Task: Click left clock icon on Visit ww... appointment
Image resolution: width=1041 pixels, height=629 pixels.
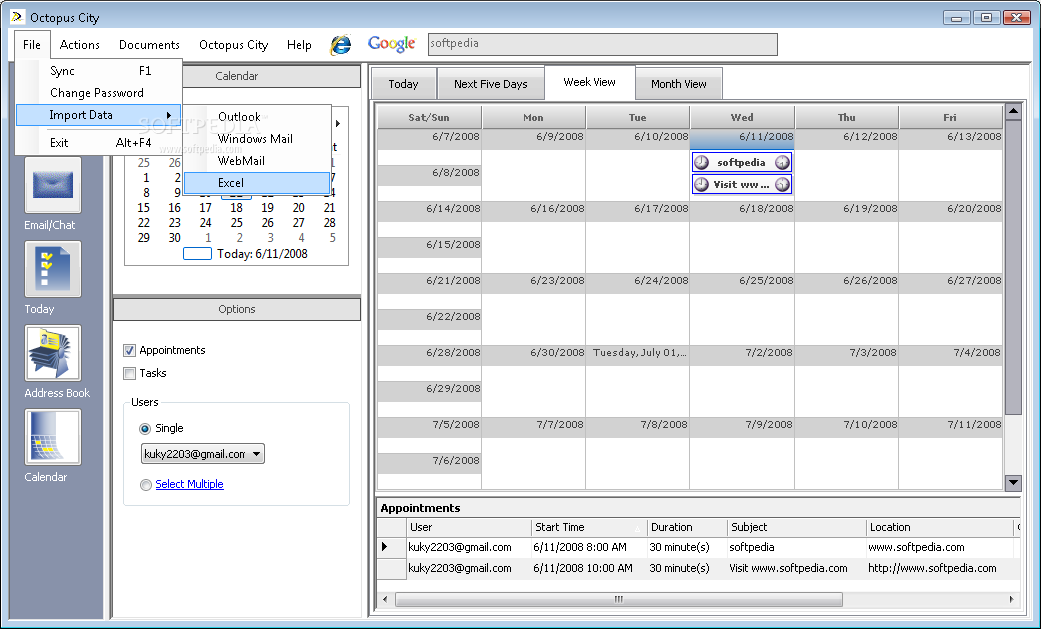Action: pyautogui.click(x=701, y=184)
